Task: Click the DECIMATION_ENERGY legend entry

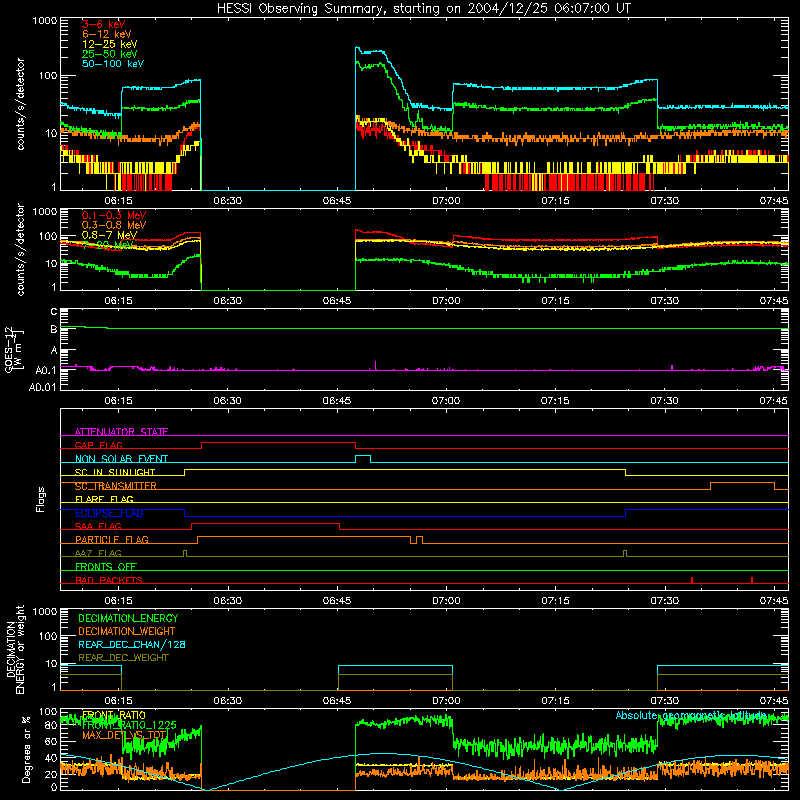Action: [128, 618]
